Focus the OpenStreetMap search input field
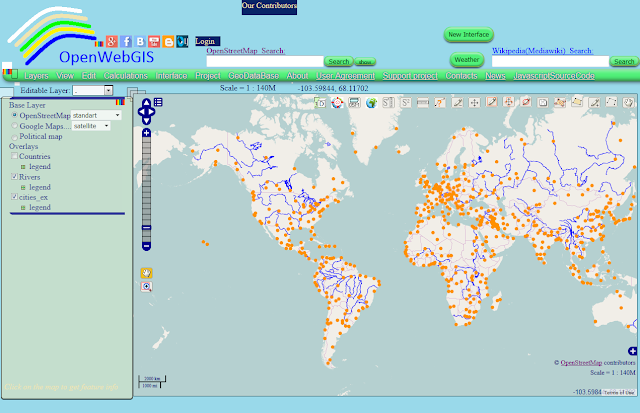 [x=265, y=62]
